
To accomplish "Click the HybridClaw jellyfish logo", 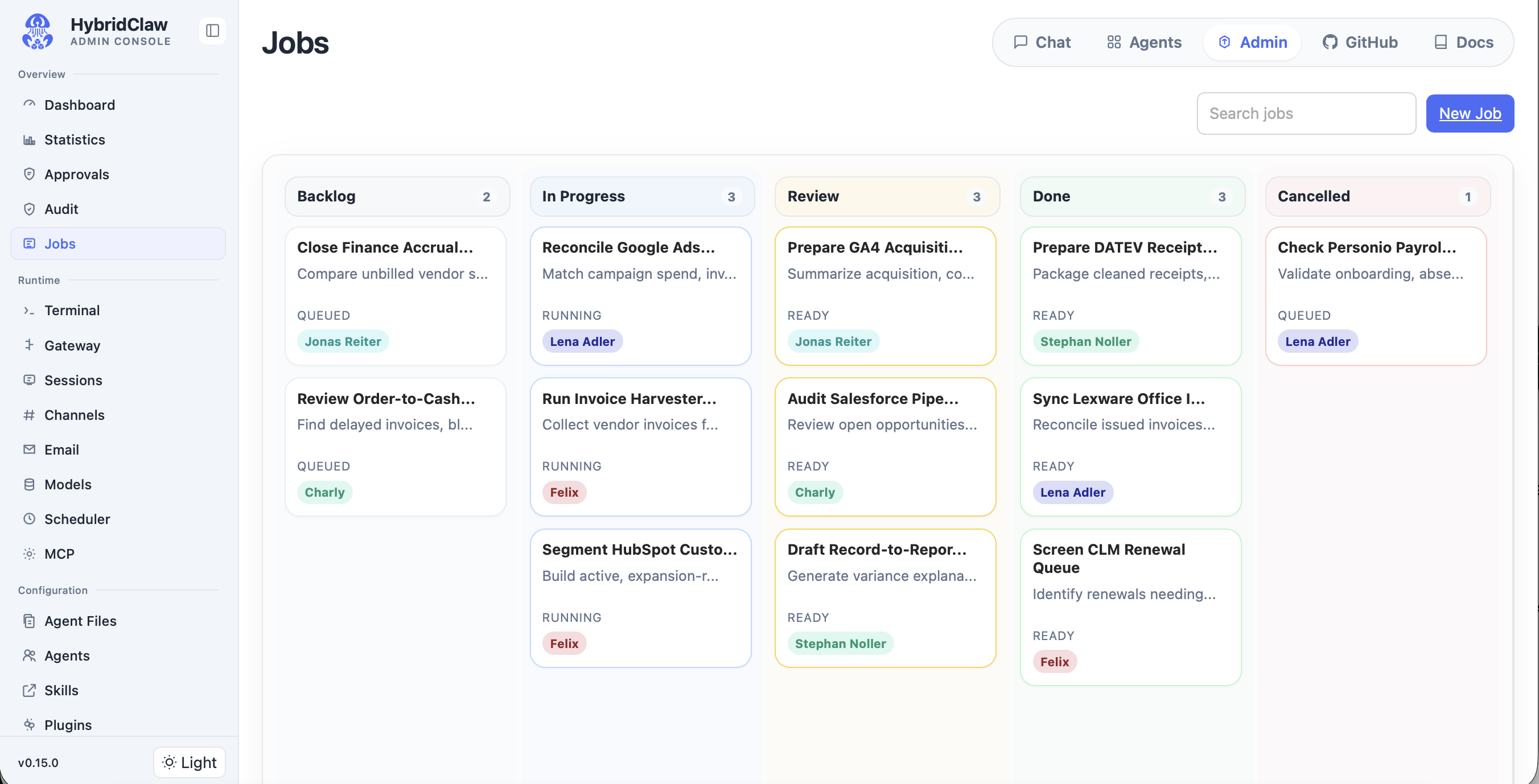I will 38,32.
